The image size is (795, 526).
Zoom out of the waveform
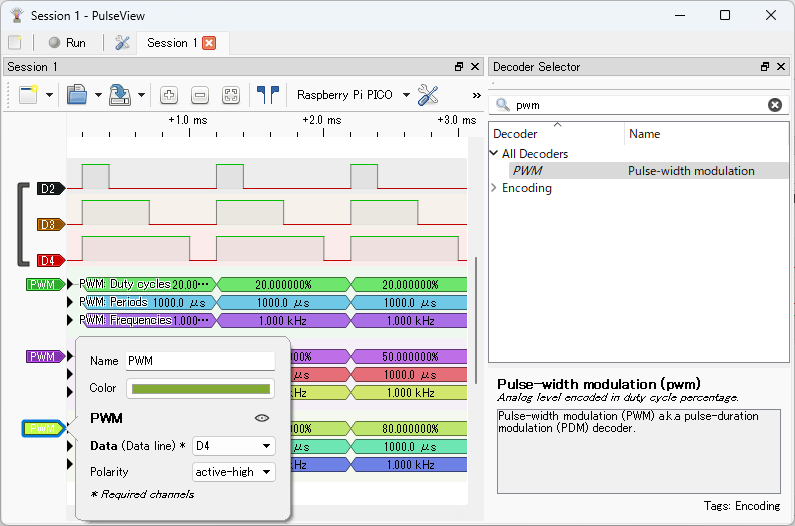pyautogui.click(x=200, y=95)
